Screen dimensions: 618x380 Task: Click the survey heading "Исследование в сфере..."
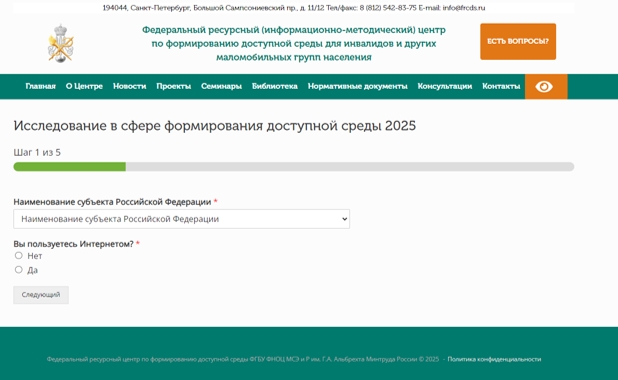214,126
